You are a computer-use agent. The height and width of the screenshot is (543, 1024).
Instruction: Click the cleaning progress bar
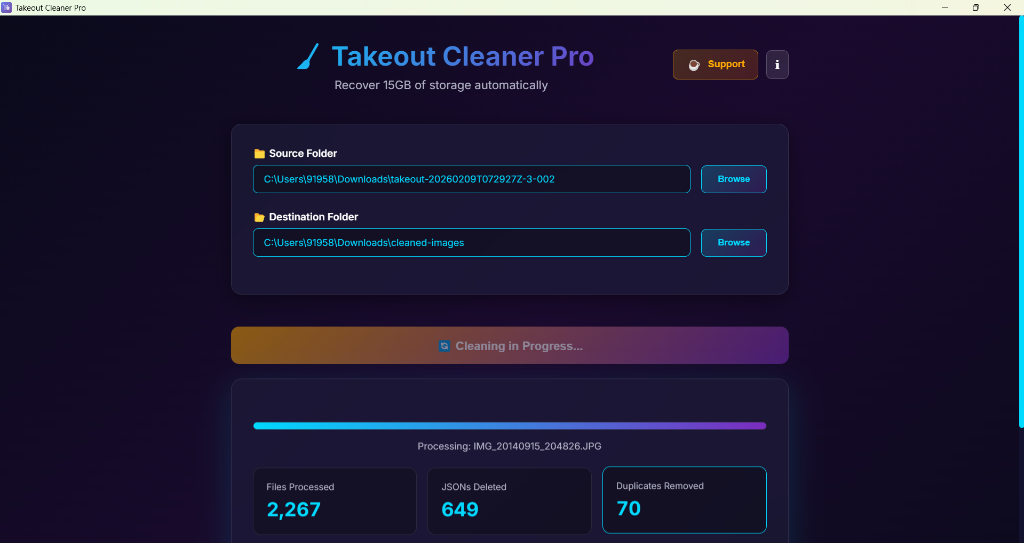[x=509, y=426]
